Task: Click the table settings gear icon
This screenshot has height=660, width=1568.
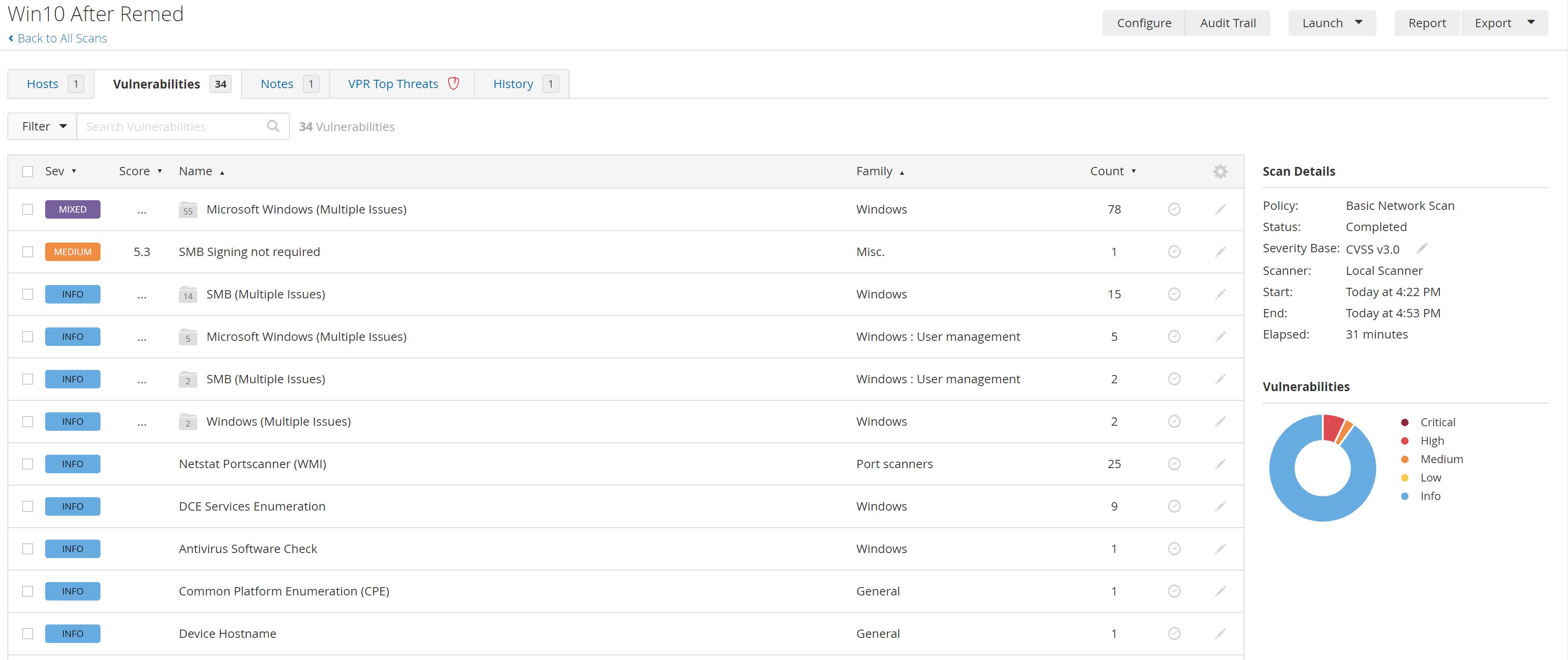Action: [1220, 172]
